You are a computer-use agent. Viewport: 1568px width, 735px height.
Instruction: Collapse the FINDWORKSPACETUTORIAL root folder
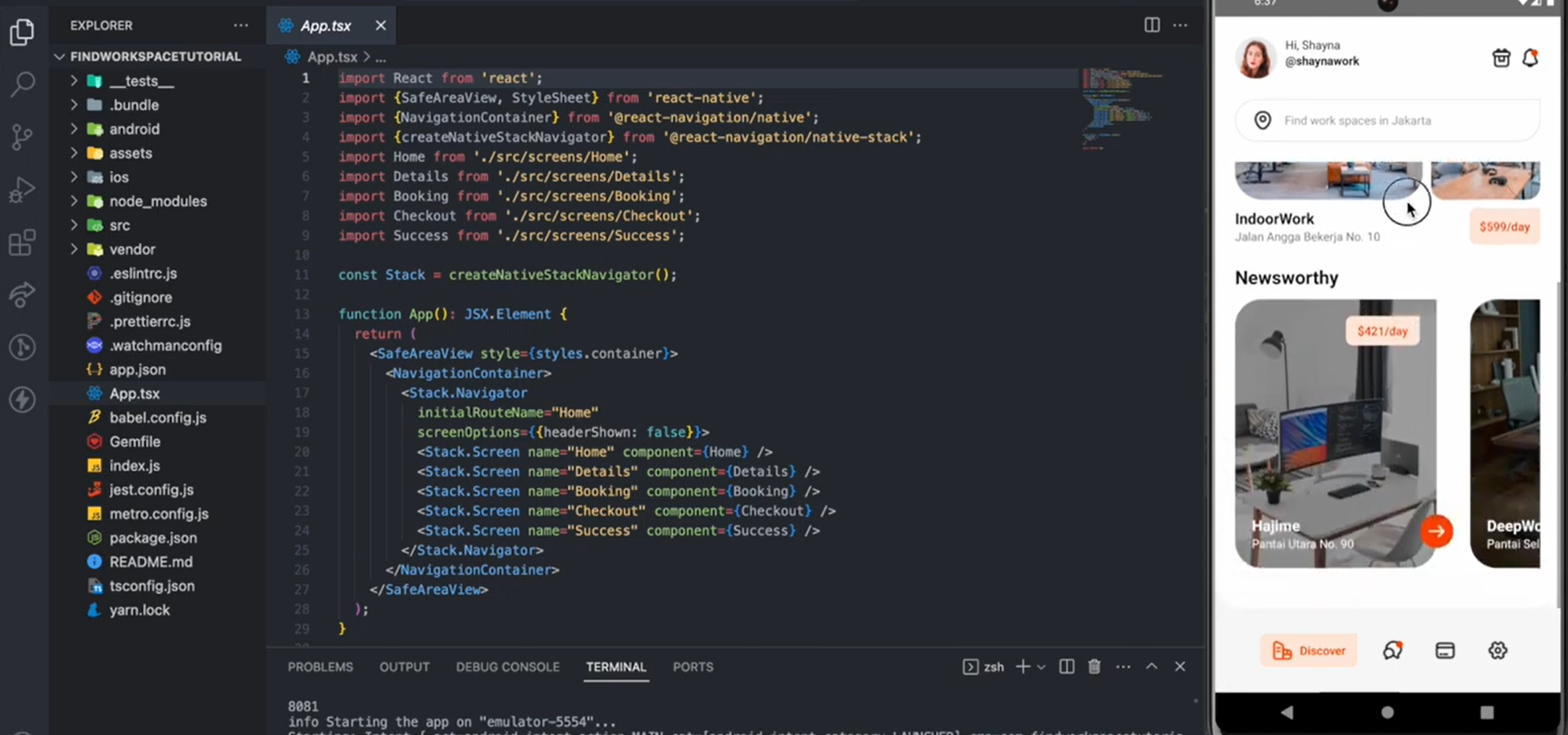[x=60, y=56]
